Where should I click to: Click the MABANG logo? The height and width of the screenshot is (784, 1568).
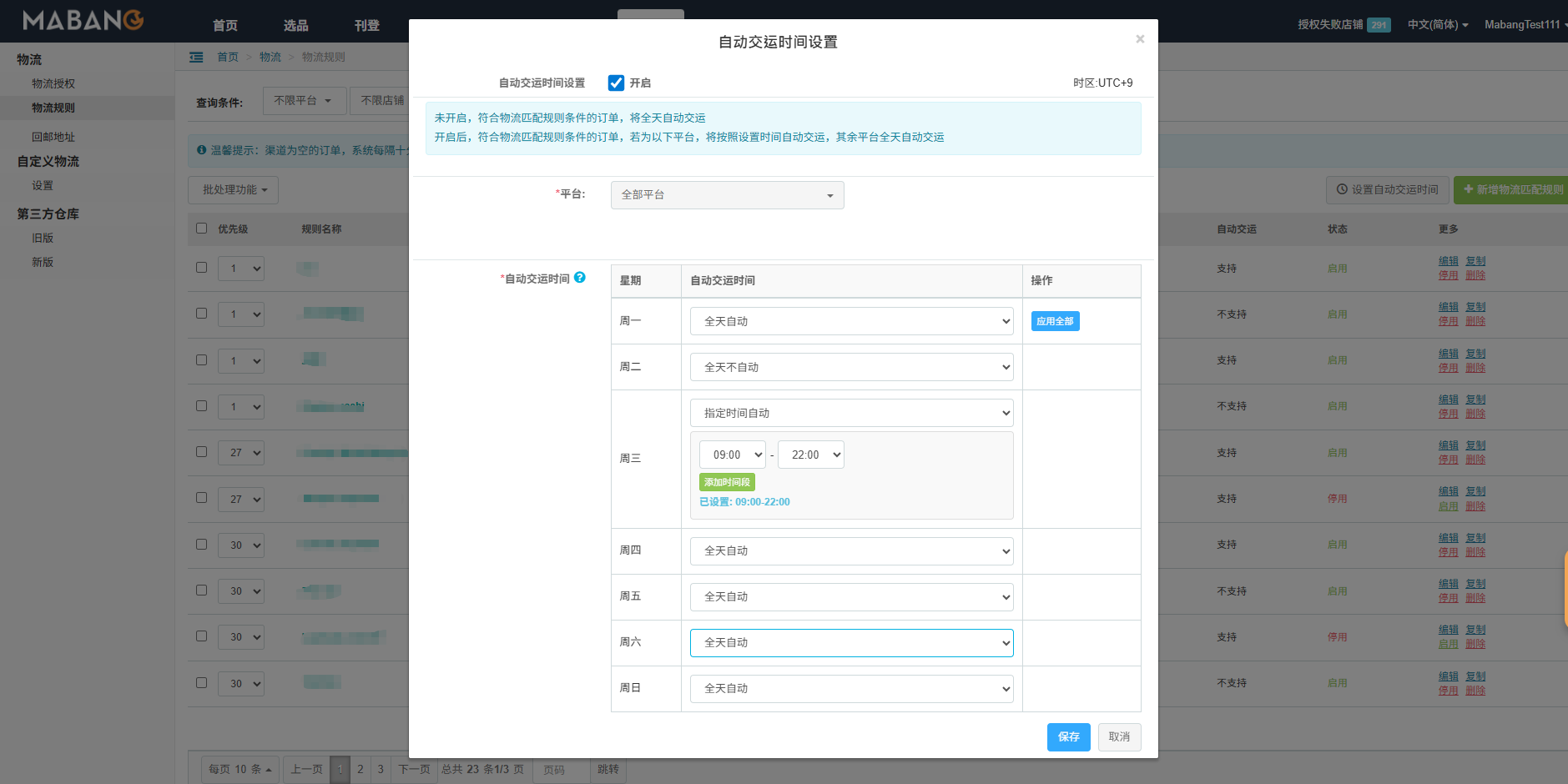click(x=83, y=21)
